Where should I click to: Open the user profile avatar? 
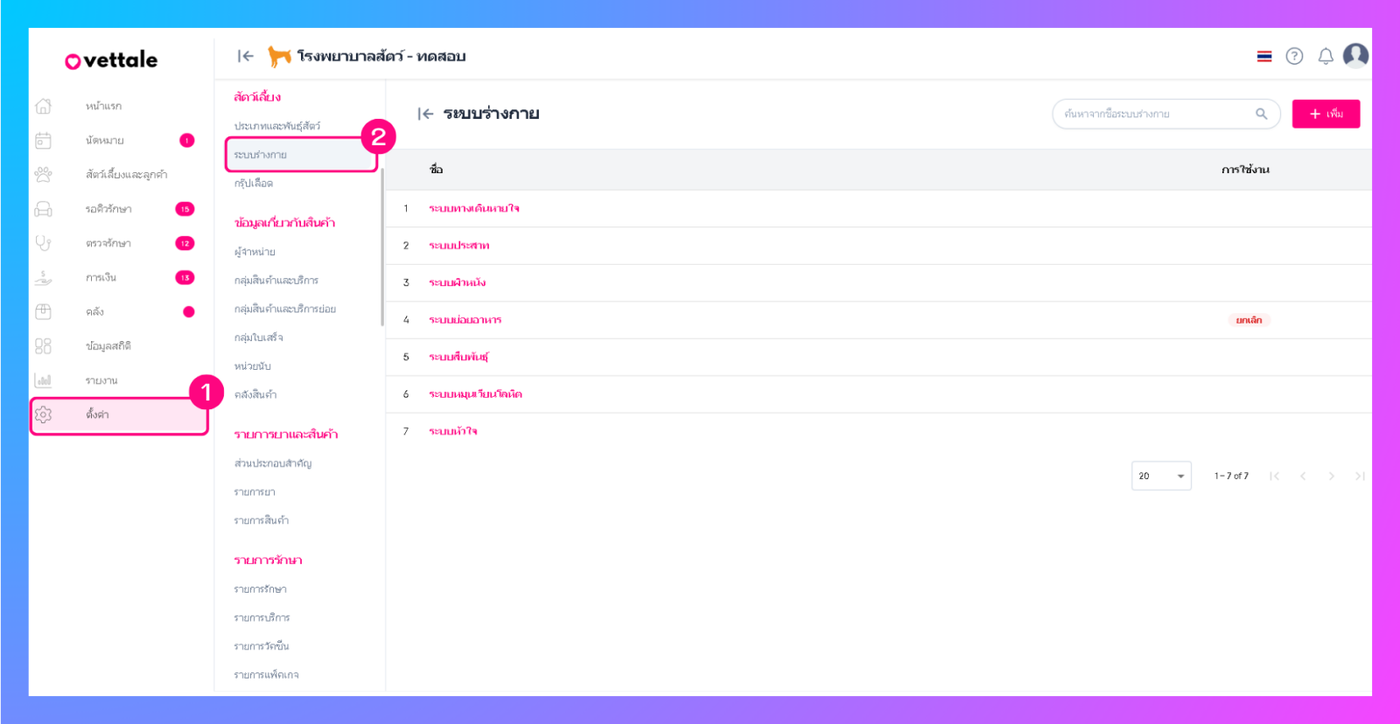pos(1355,56)
